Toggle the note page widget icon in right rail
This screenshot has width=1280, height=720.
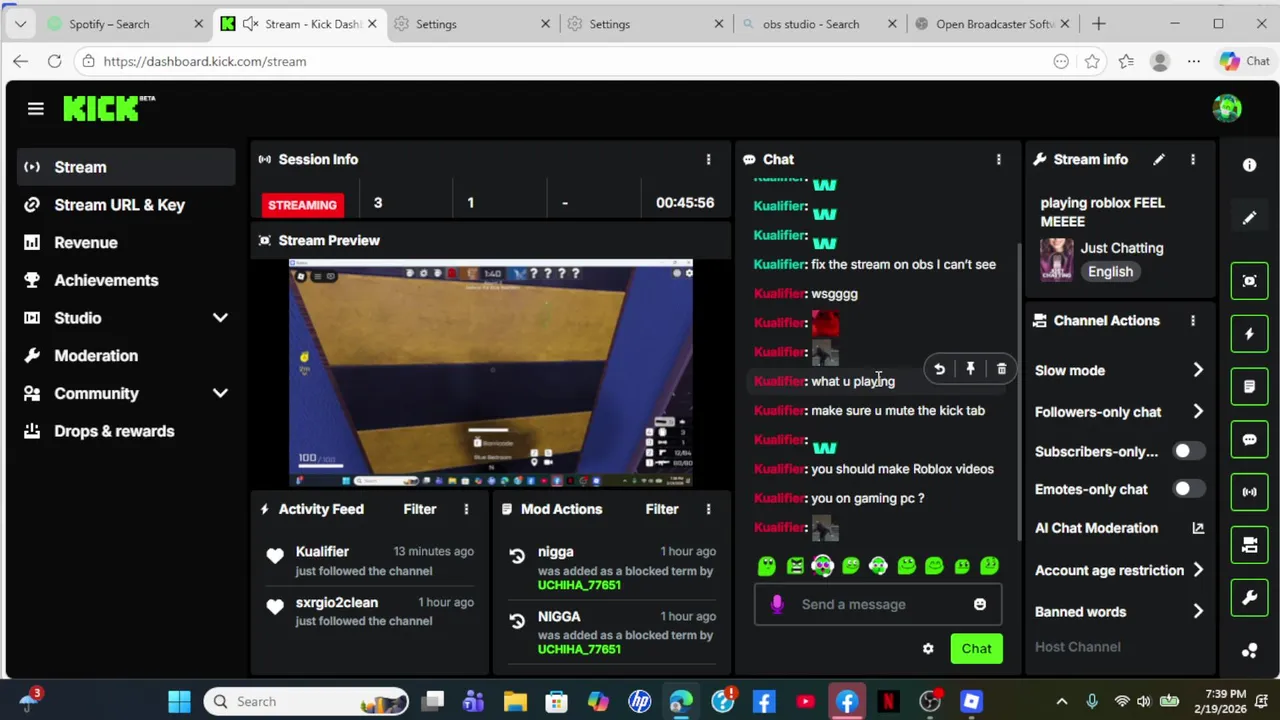1249,387
